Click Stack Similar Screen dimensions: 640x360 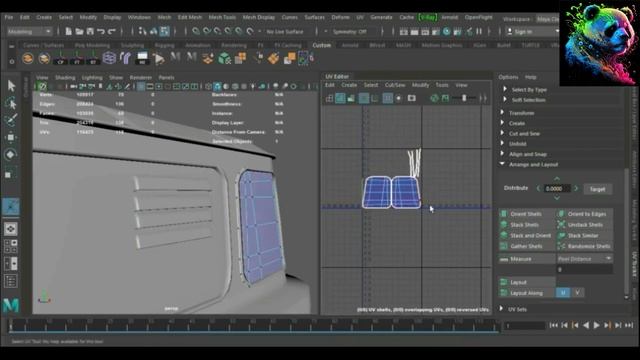[584, 236]
